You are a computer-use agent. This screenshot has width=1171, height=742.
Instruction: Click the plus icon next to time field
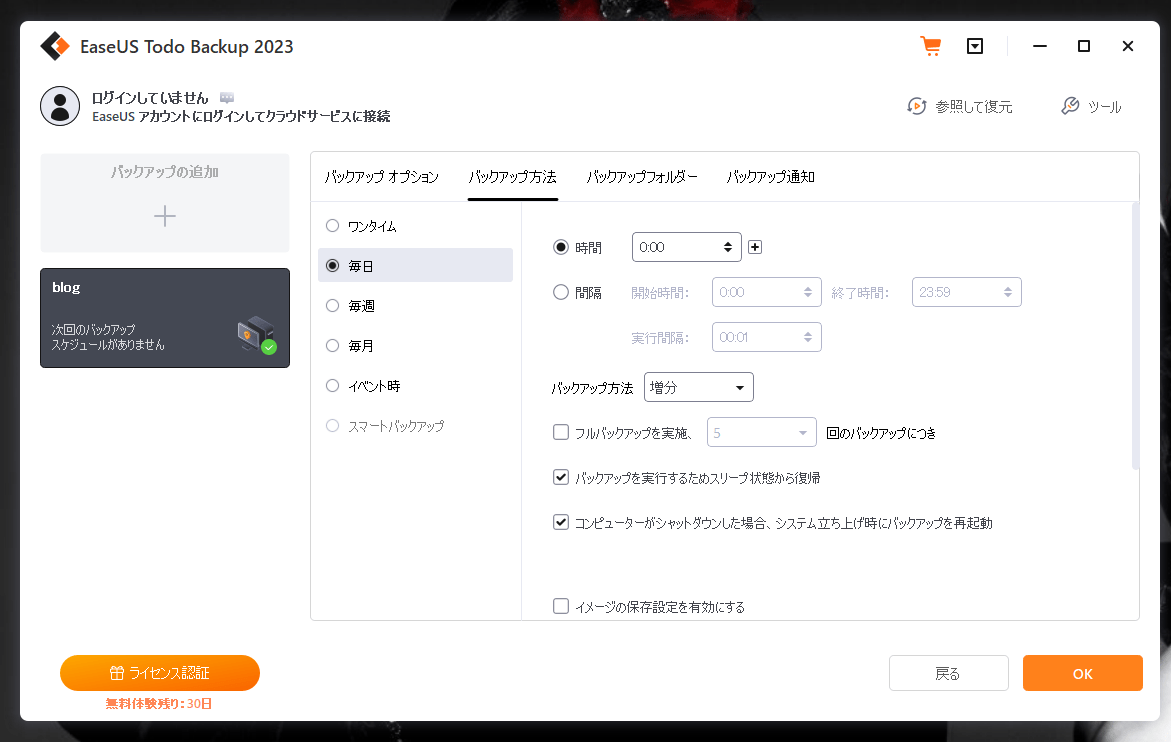point(755,247)
